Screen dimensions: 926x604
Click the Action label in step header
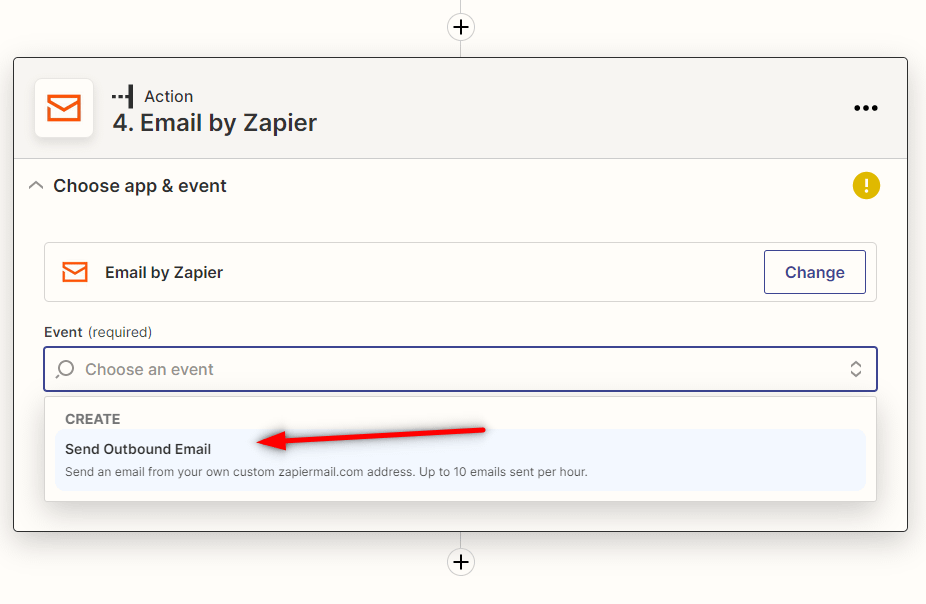pos(169,96)
